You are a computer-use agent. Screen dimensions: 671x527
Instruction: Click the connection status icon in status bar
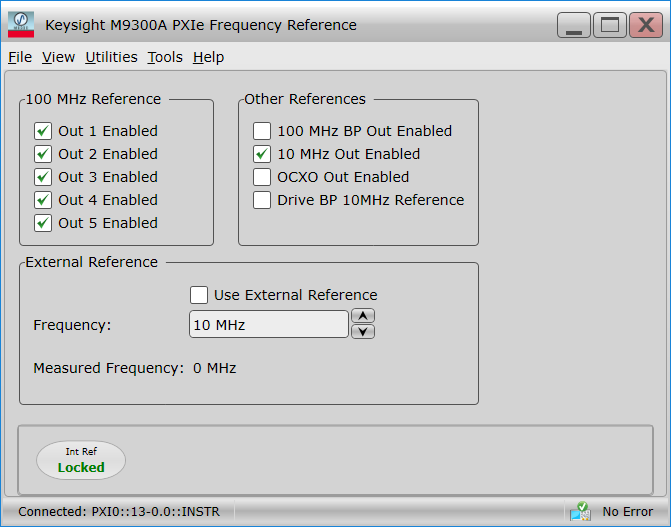(x=580, y=511)
